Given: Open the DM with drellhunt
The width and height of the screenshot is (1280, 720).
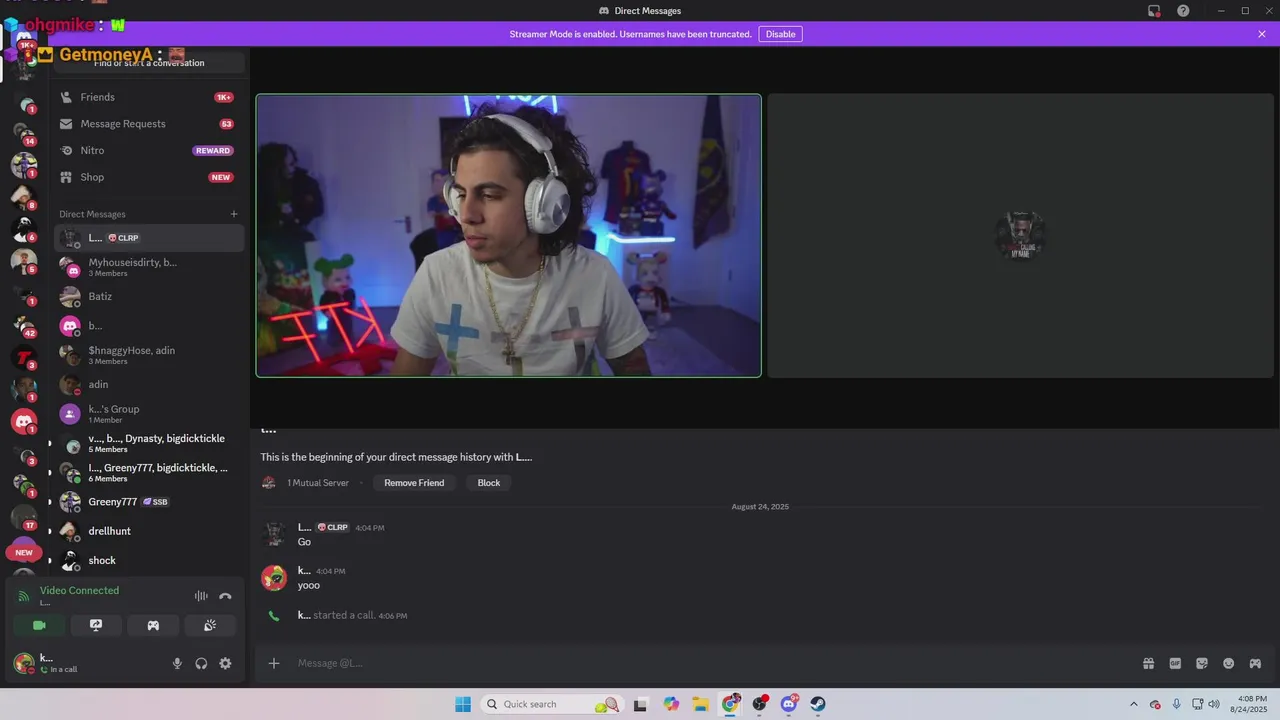Looking at the screenshot, I should point(149,531).
